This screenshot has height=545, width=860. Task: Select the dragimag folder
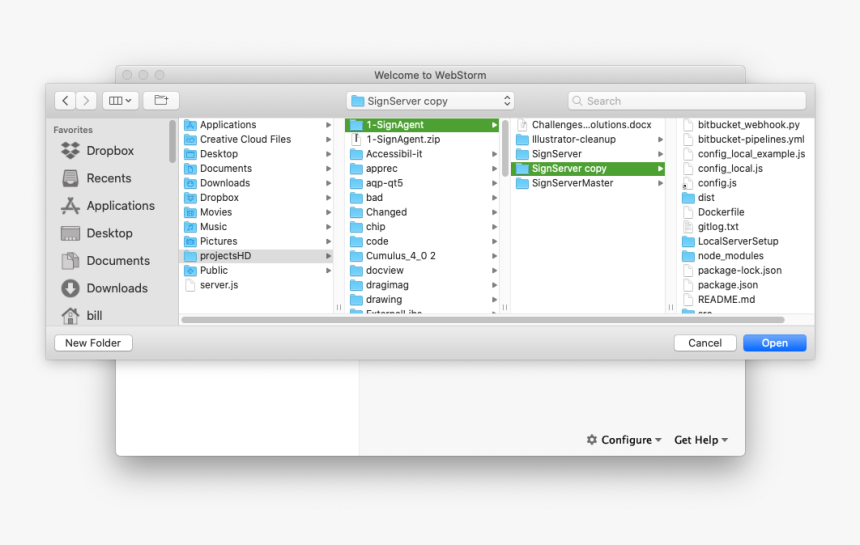pos(422,285)
